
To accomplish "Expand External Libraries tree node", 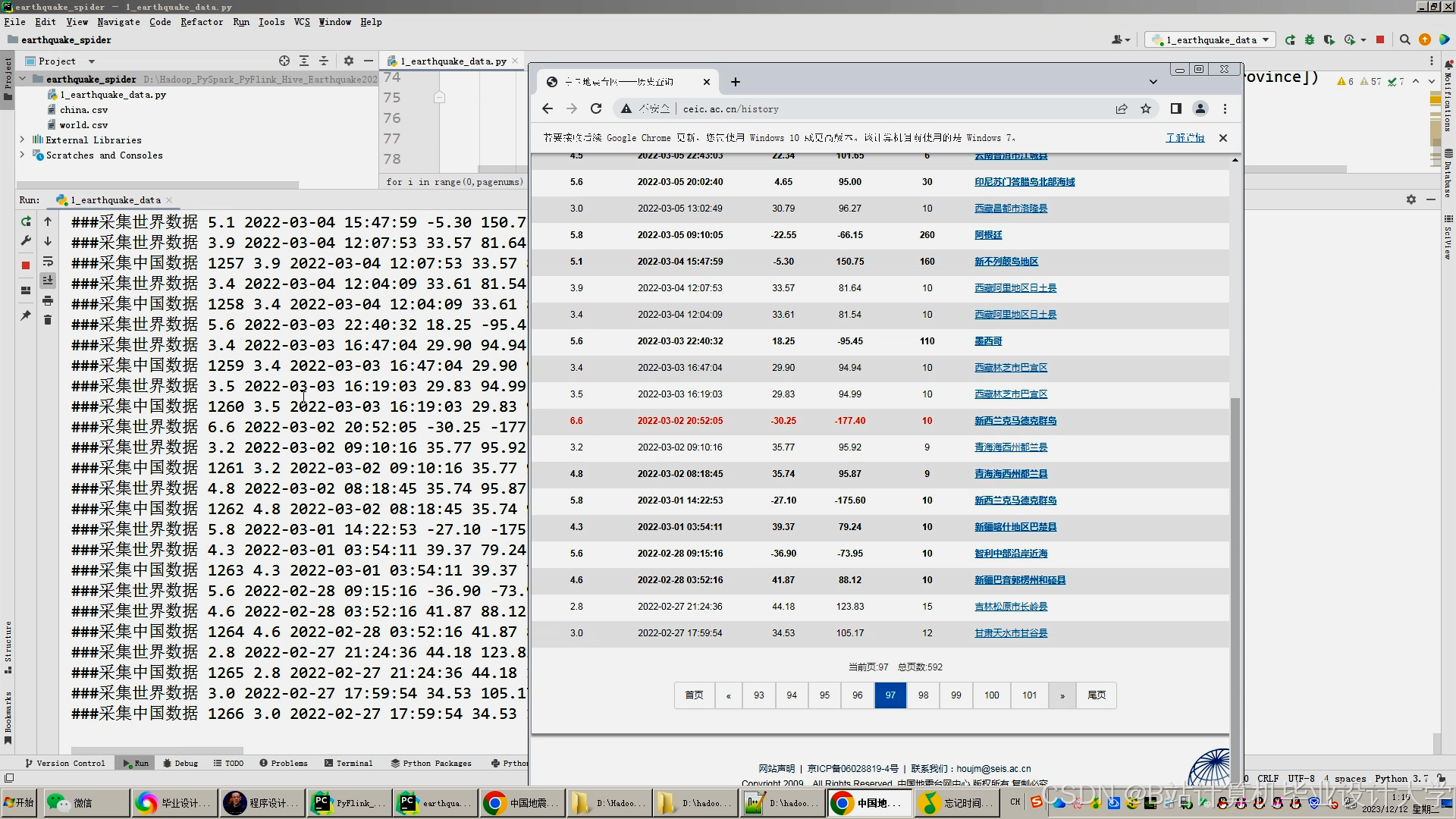I will click(23, 140).
